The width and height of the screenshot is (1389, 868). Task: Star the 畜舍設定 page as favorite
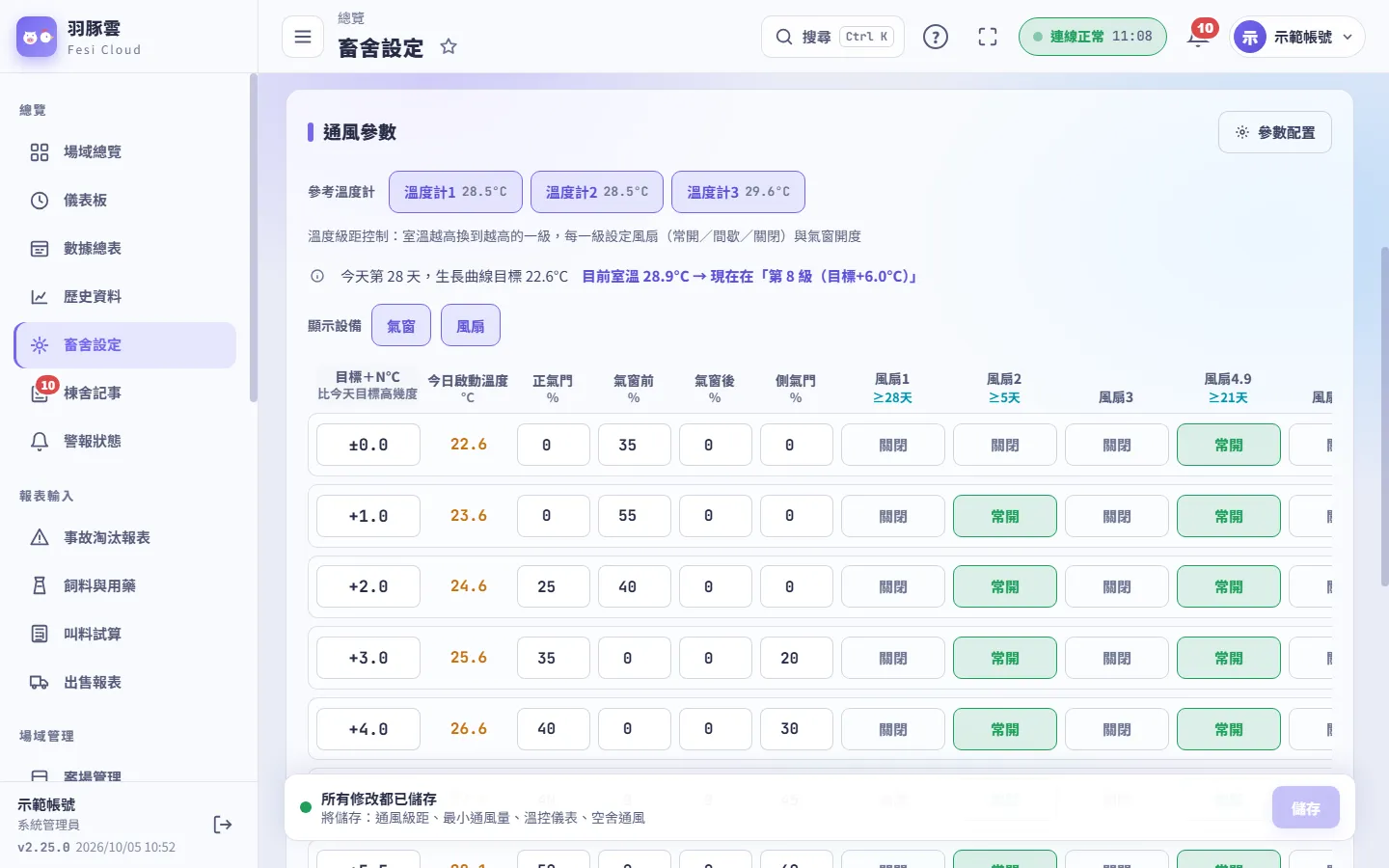449,46
